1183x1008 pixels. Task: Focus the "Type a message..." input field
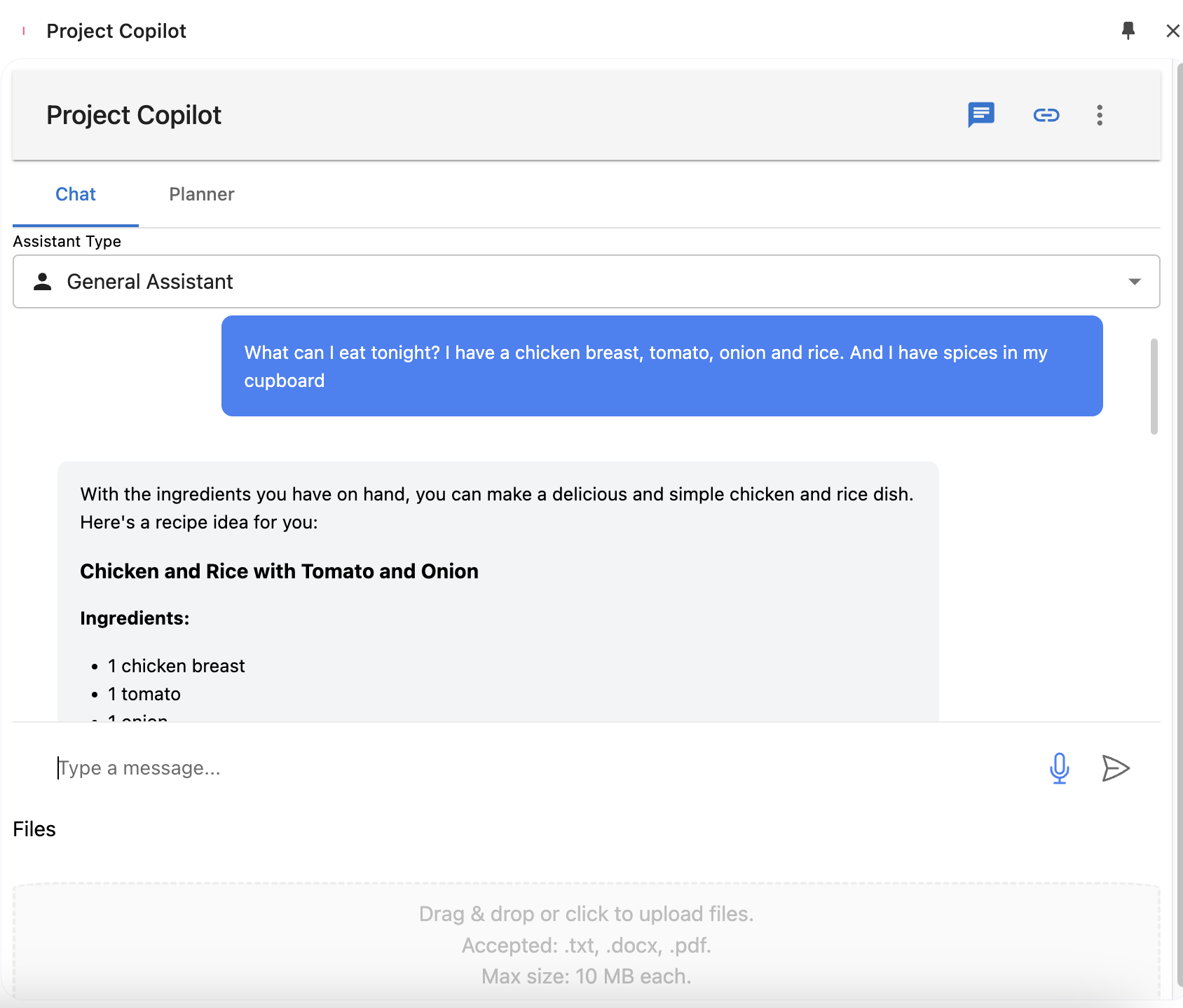[x=533, y=768]
